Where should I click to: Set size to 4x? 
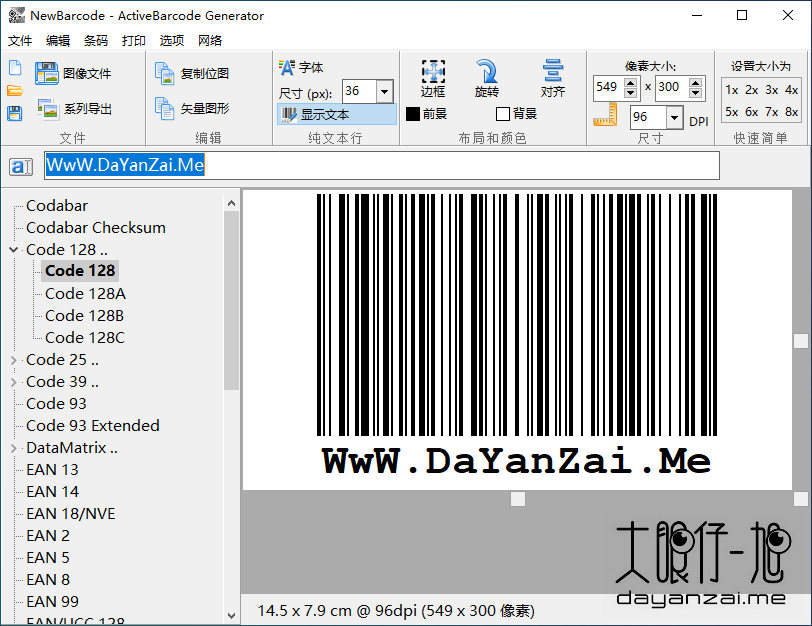pos(791,90)
